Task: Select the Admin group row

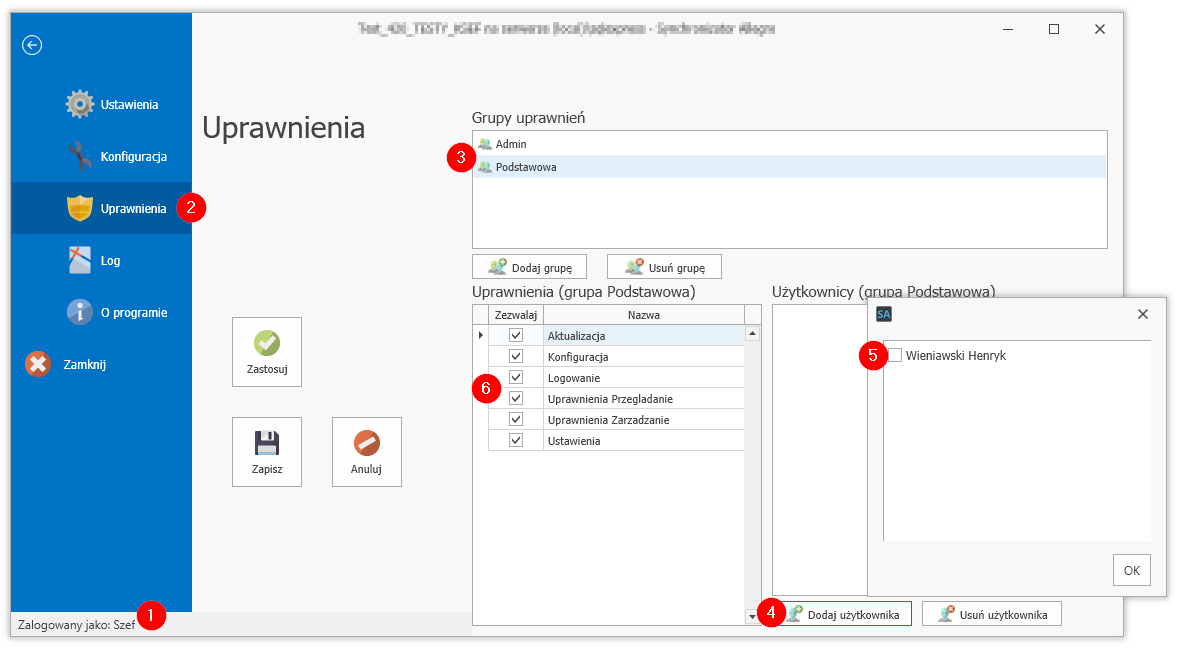Action: coord(790,144)
